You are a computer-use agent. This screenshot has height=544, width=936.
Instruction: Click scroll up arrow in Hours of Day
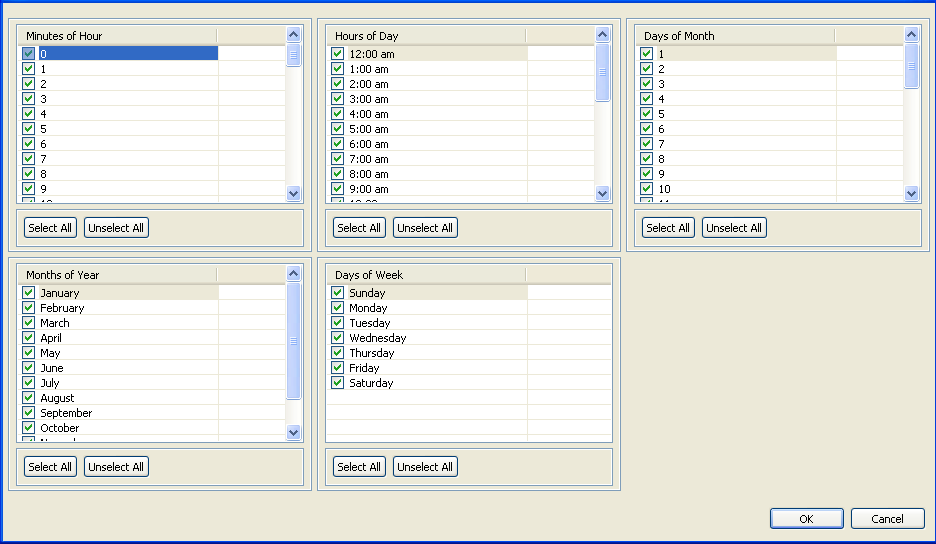pyautogui.click(x=602, y=35)
